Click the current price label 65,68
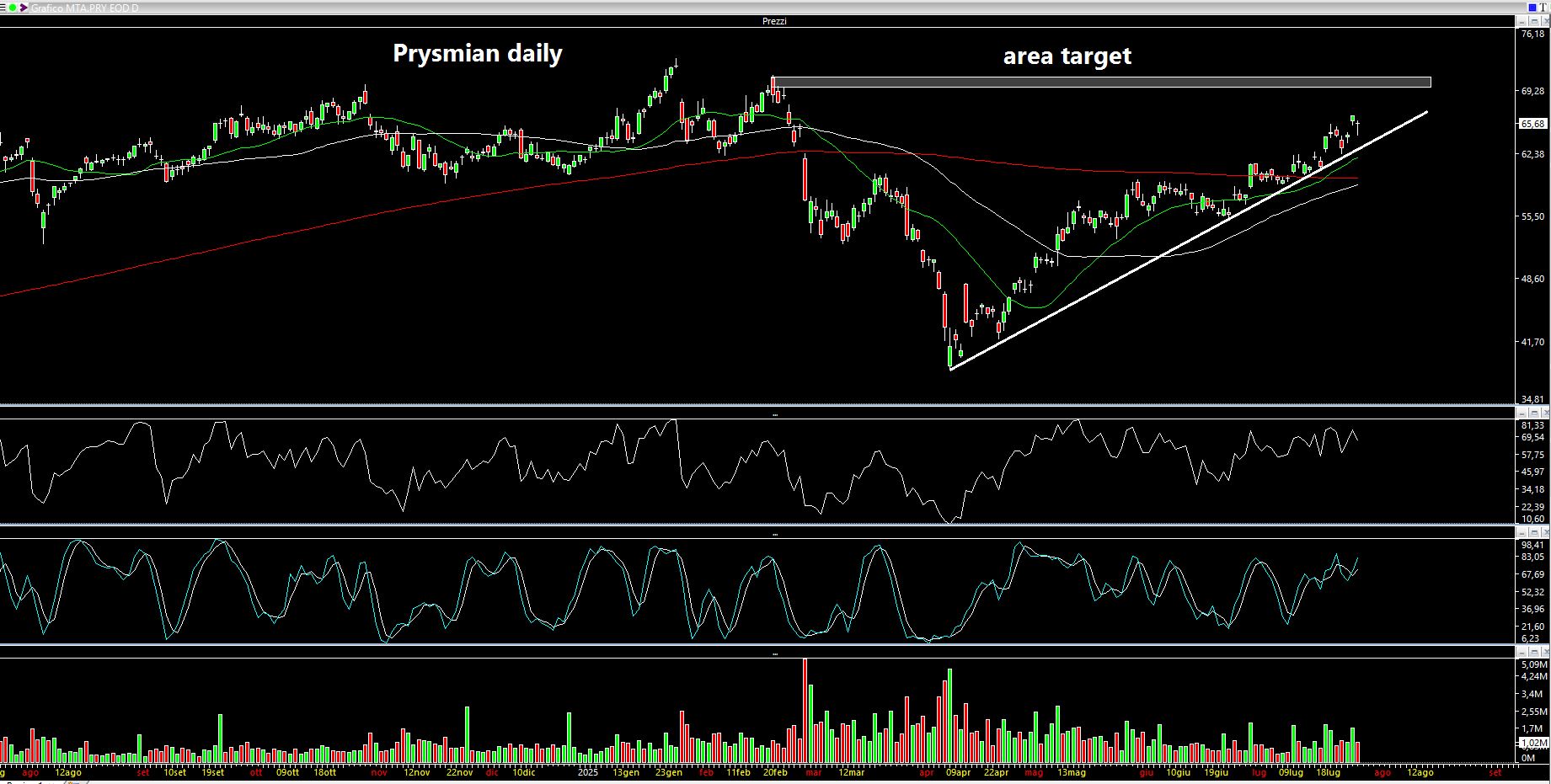Viewport: 1551px width, 784px height. point(1532,124)
